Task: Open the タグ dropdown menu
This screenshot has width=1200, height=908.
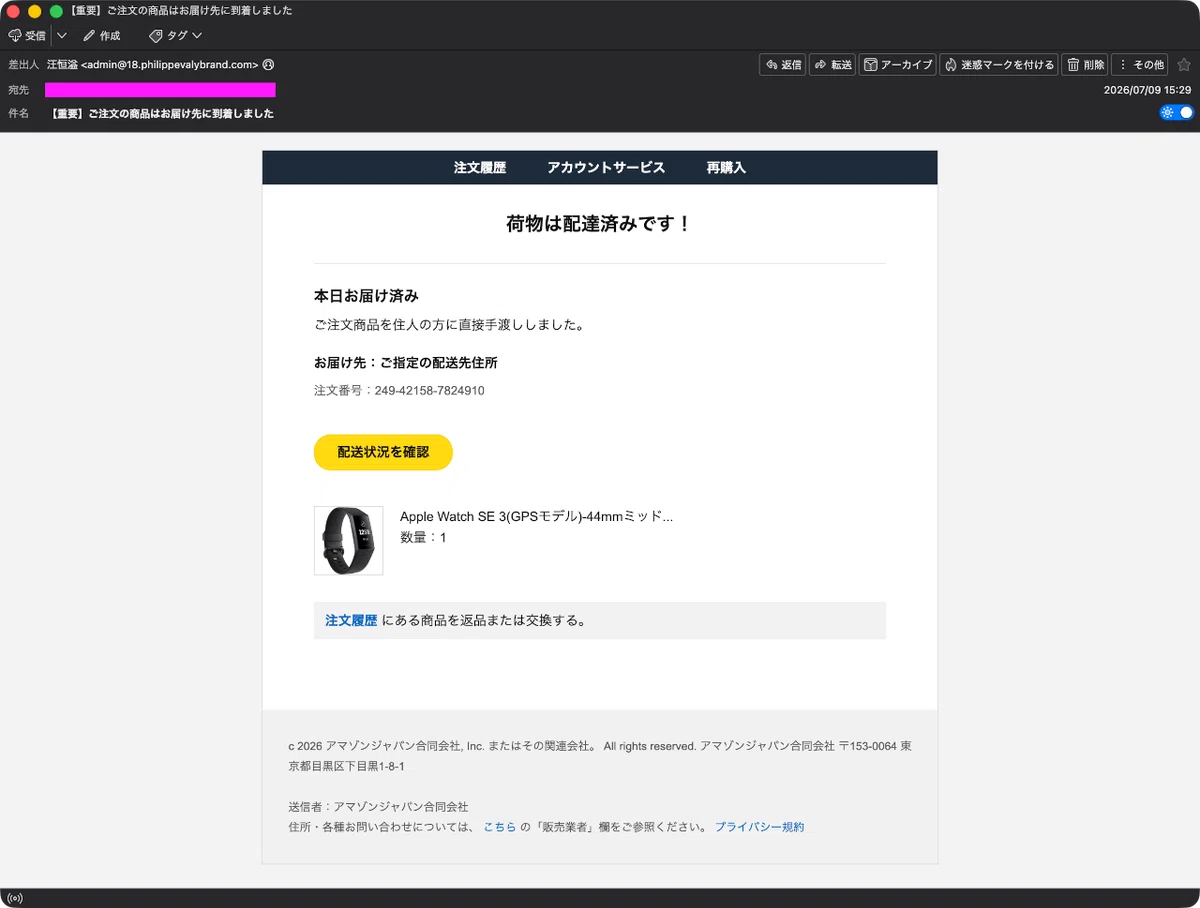Action: 175,36
